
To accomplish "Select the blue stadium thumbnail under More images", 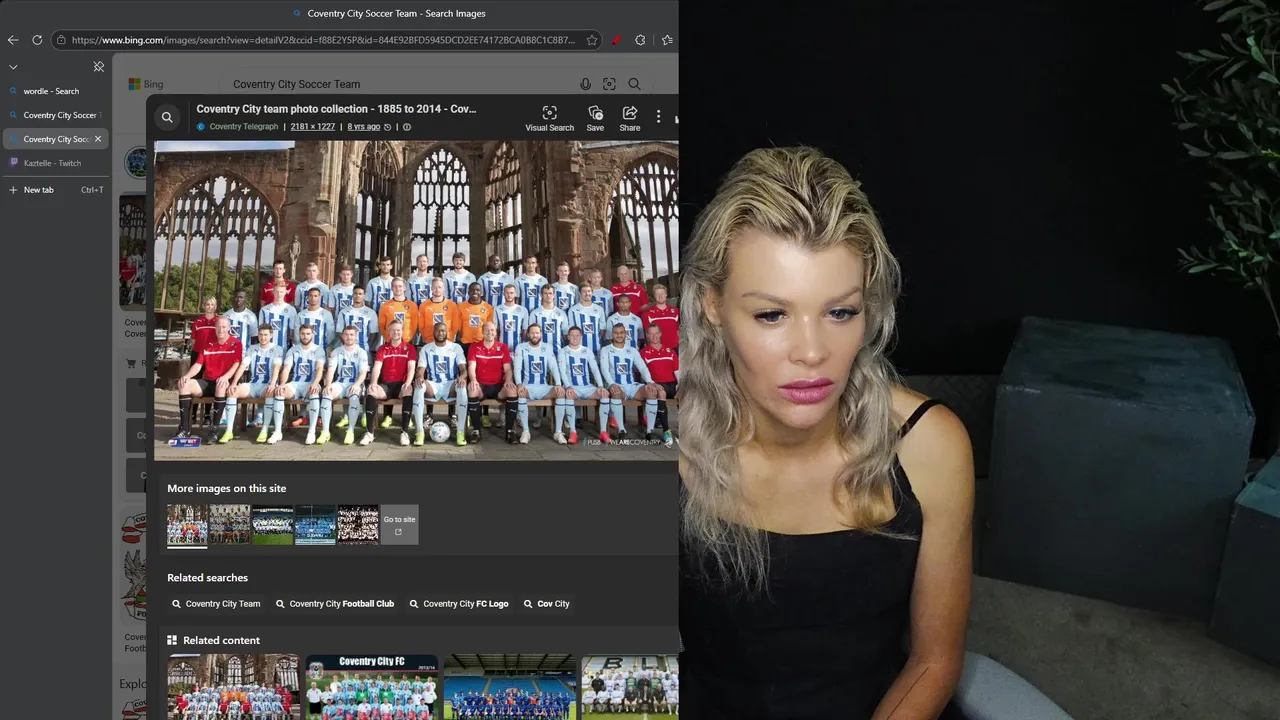I will [x=315, y=524].
